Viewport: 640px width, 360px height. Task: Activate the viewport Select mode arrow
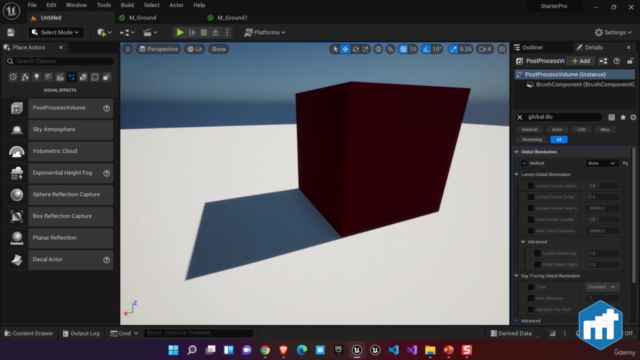(x=335, y=49)
